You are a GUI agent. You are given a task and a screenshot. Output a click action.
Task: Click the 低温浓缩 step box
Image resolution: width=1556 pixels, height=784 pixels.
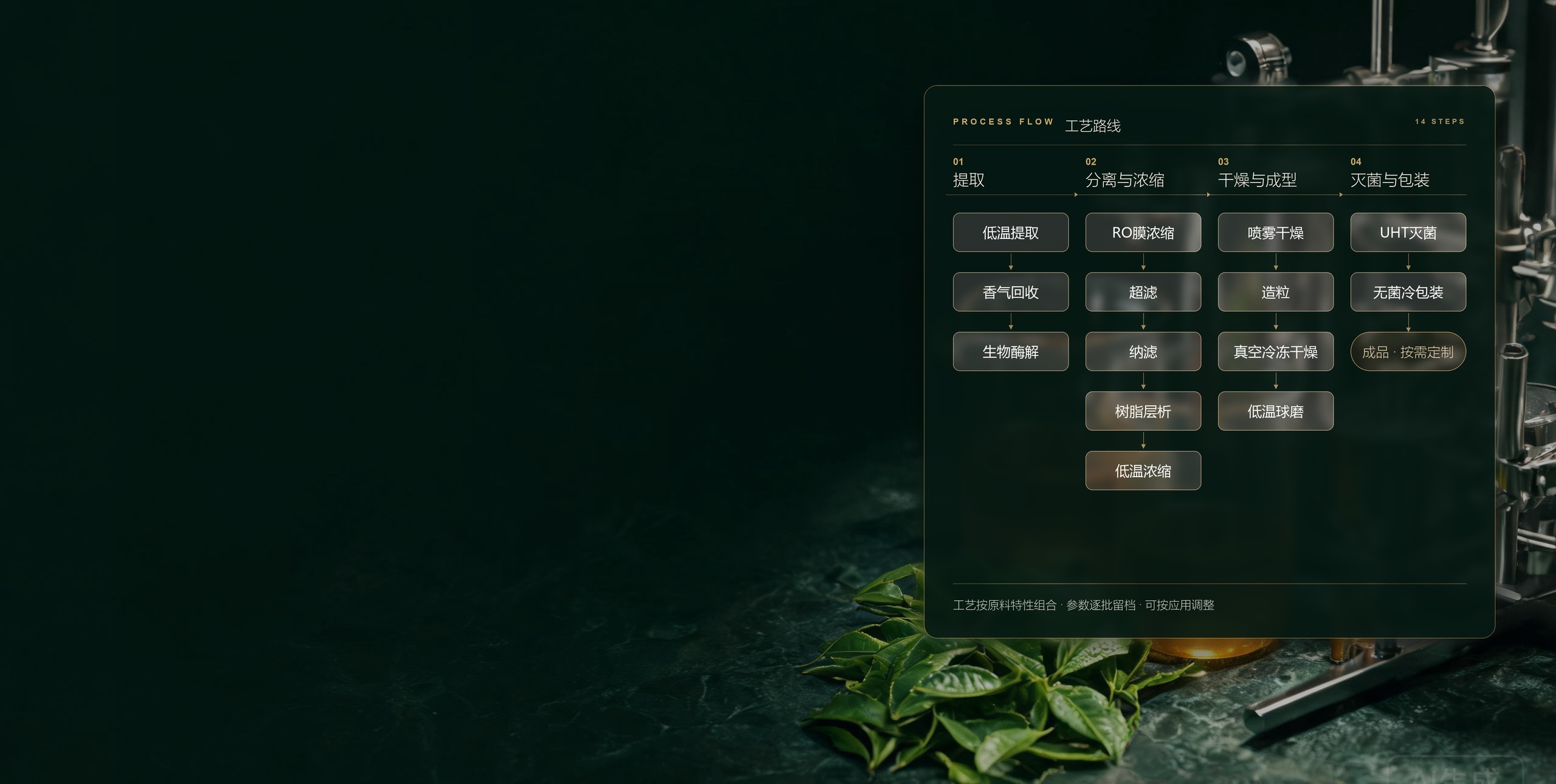pyautogui.click(x=1143, y=470)
